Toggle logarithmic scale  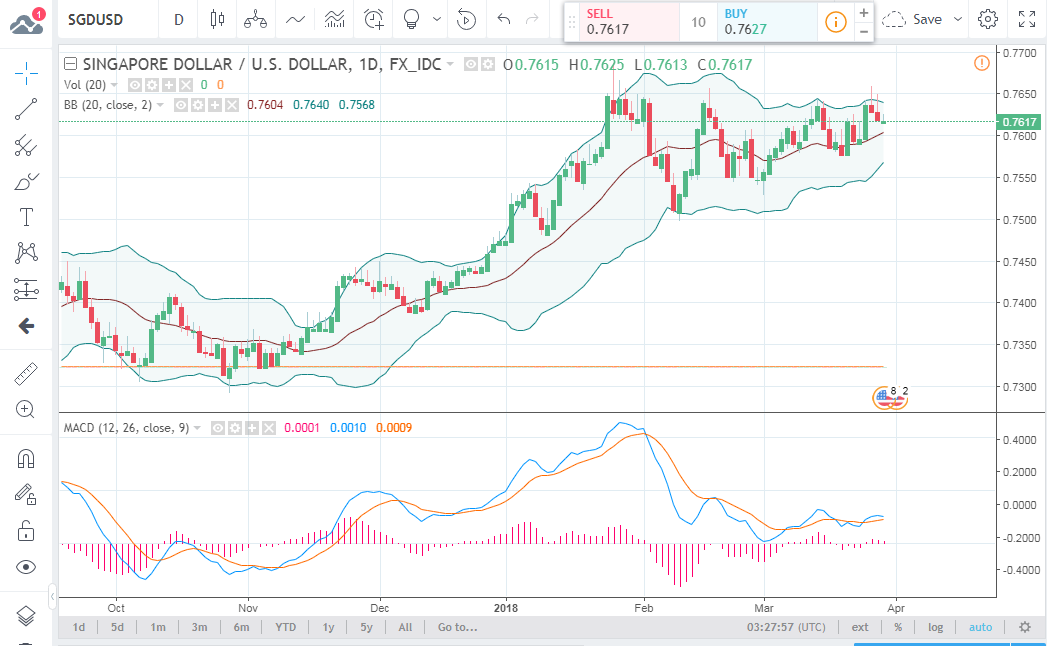point(935,627)
